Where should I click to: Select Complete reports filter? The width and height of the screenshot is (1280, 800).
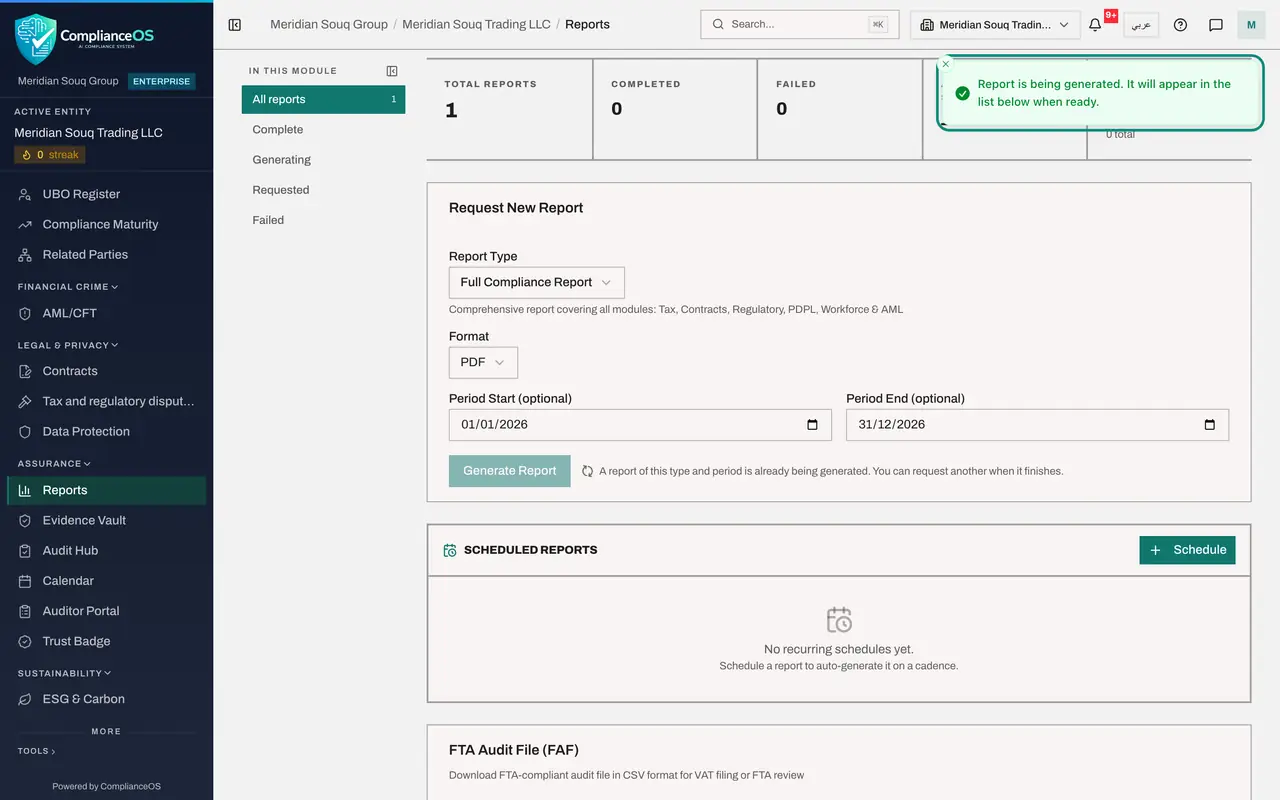tap(323, 129)
